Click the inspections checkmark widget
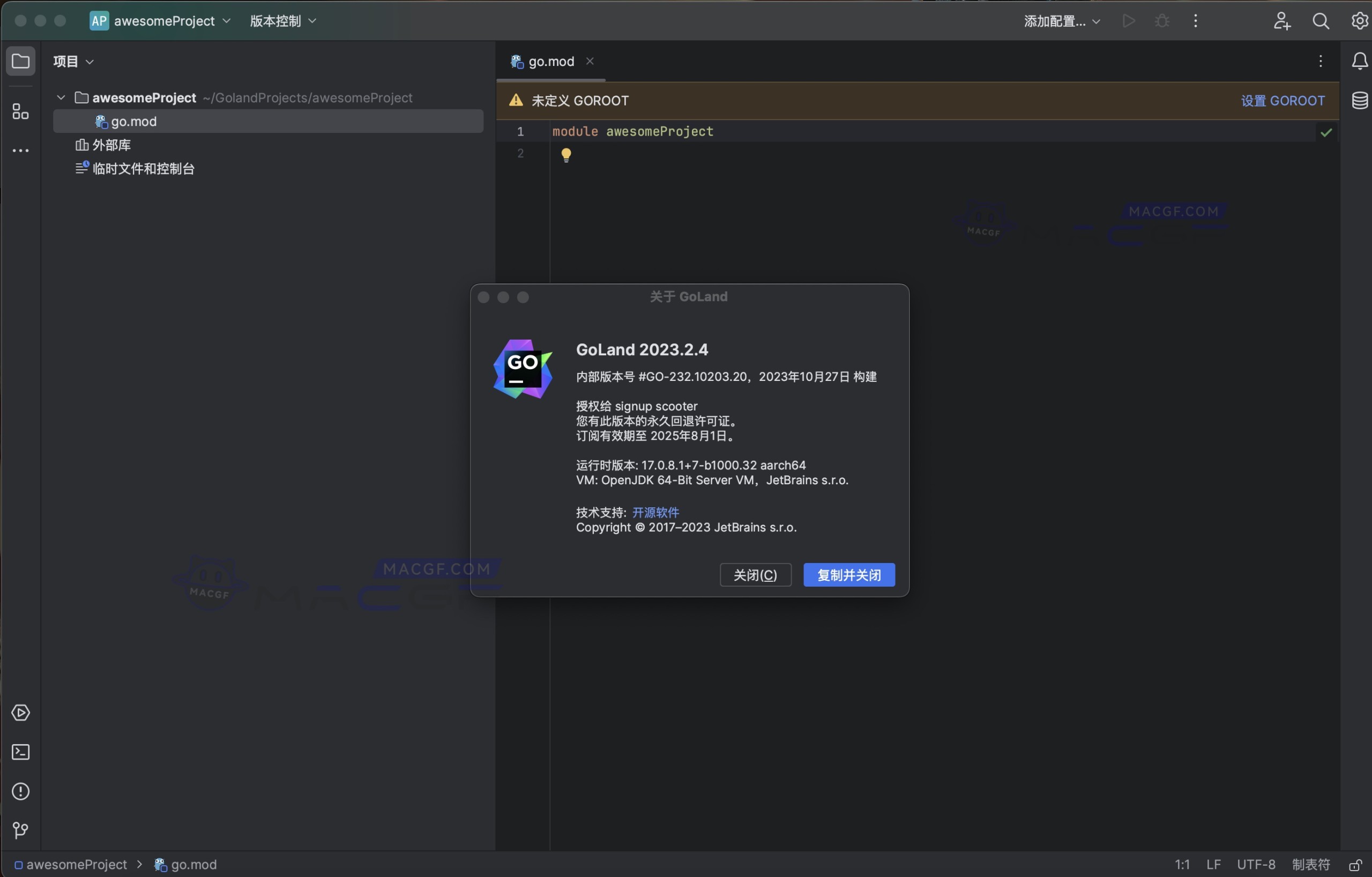 point(1327,132)
